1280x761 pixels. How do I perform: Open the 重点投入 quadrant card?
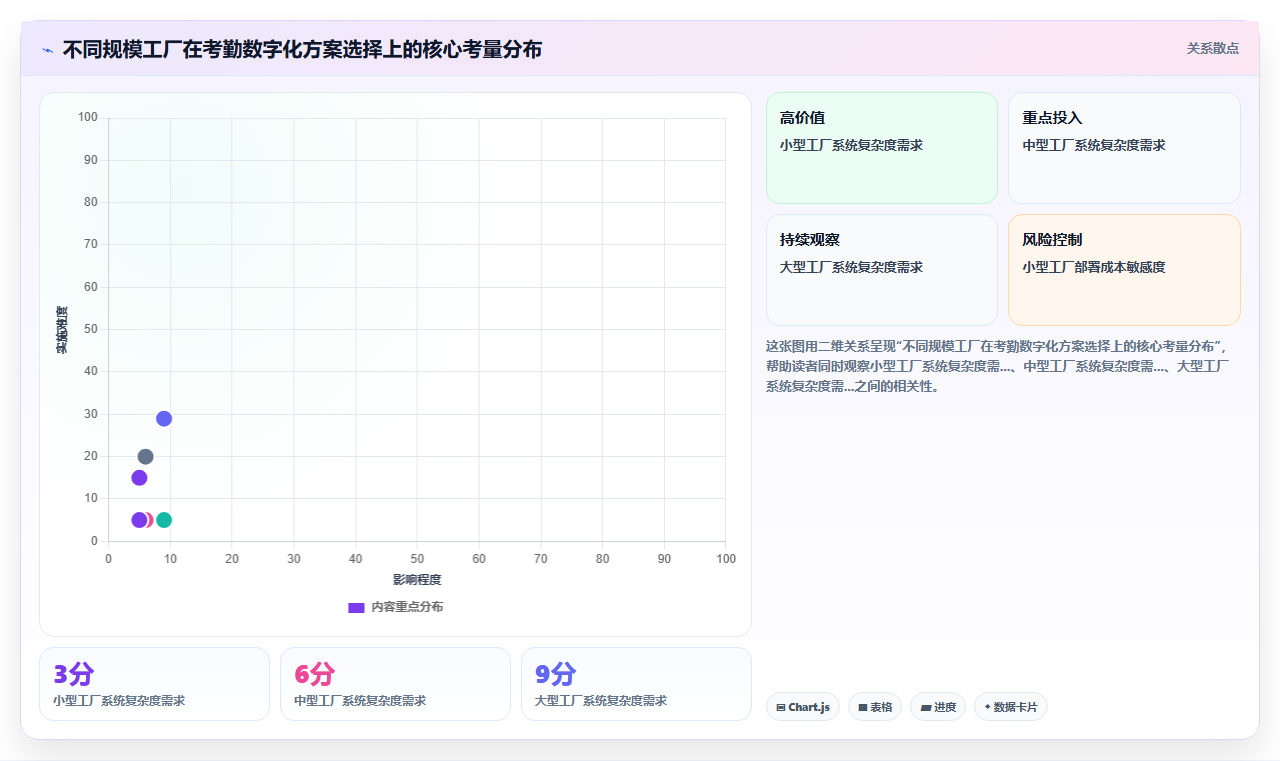pos(1124,148)
